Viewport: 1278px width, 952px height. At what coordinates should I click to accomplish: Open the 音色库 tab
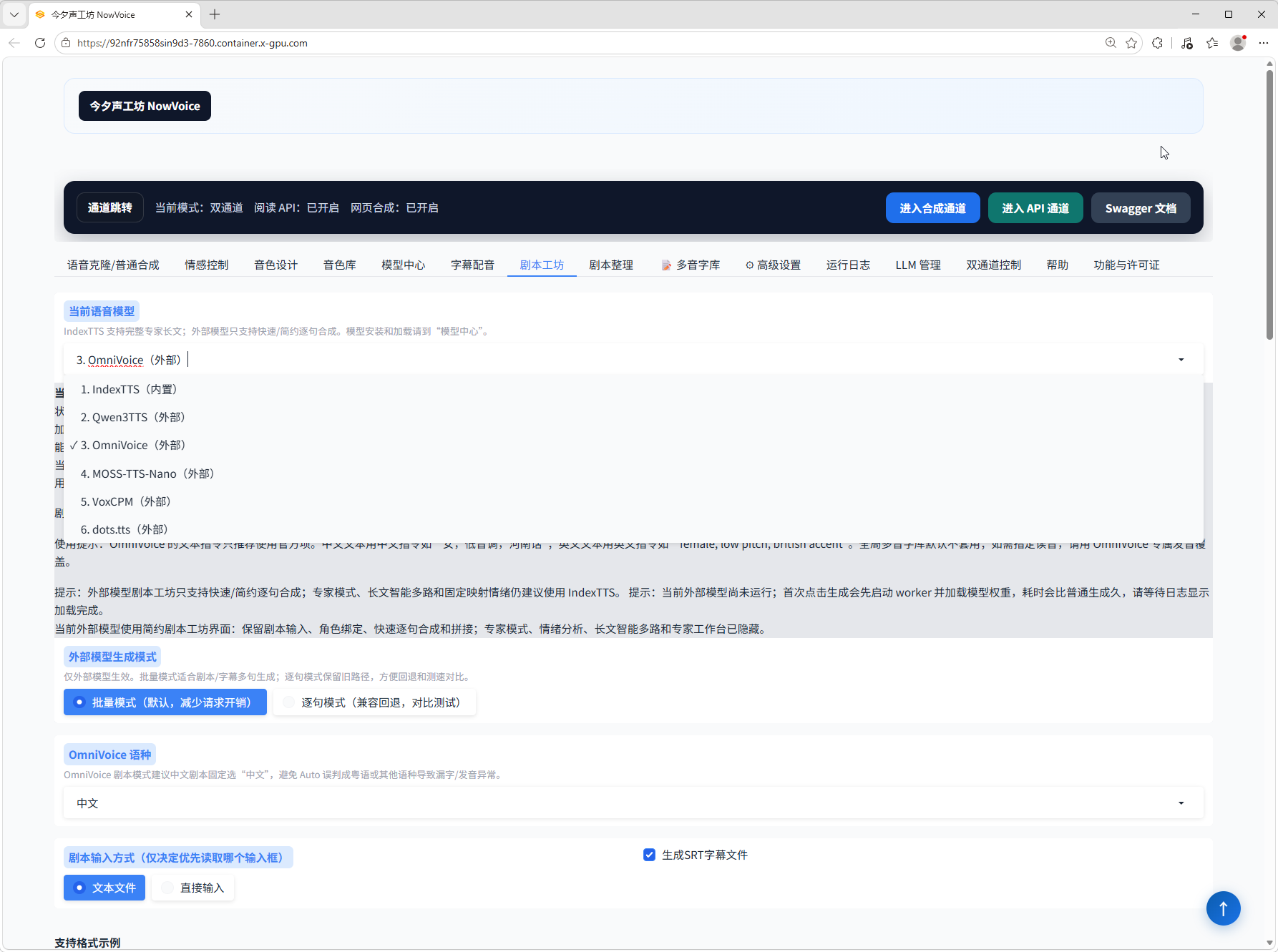pos(339,265)
